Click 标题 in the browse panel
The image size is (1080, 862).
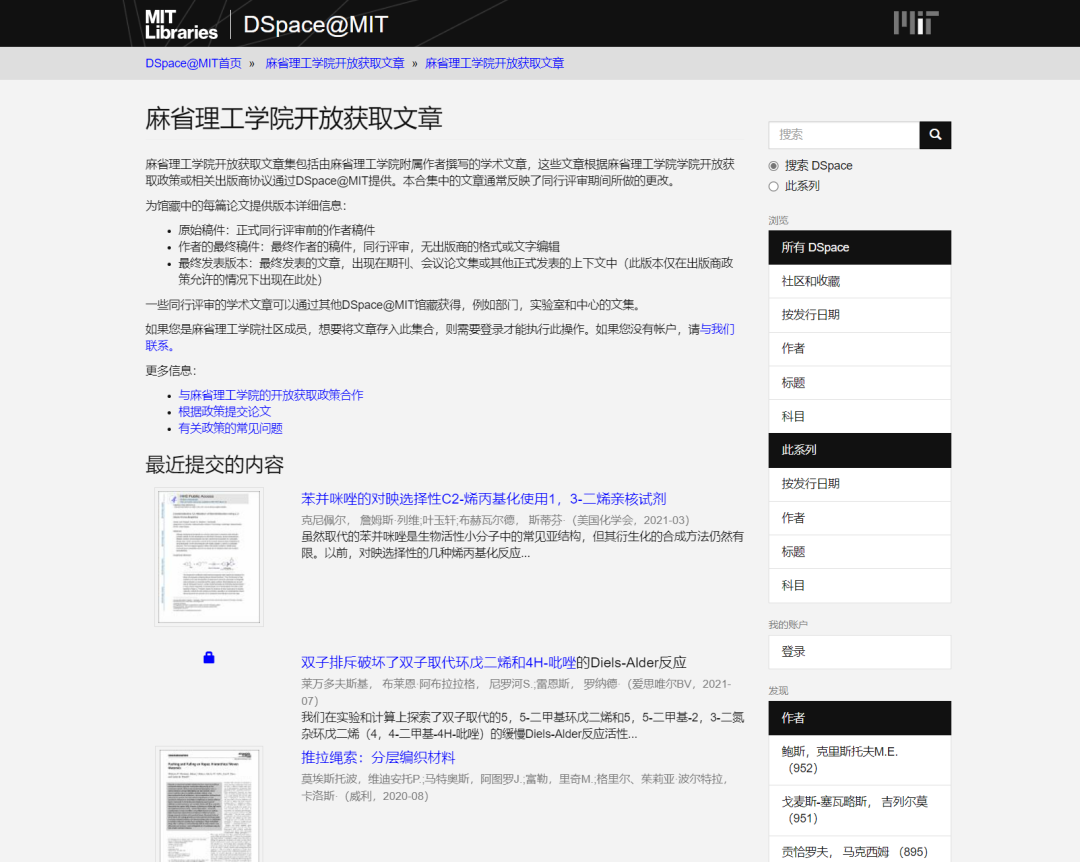point(793,383)
